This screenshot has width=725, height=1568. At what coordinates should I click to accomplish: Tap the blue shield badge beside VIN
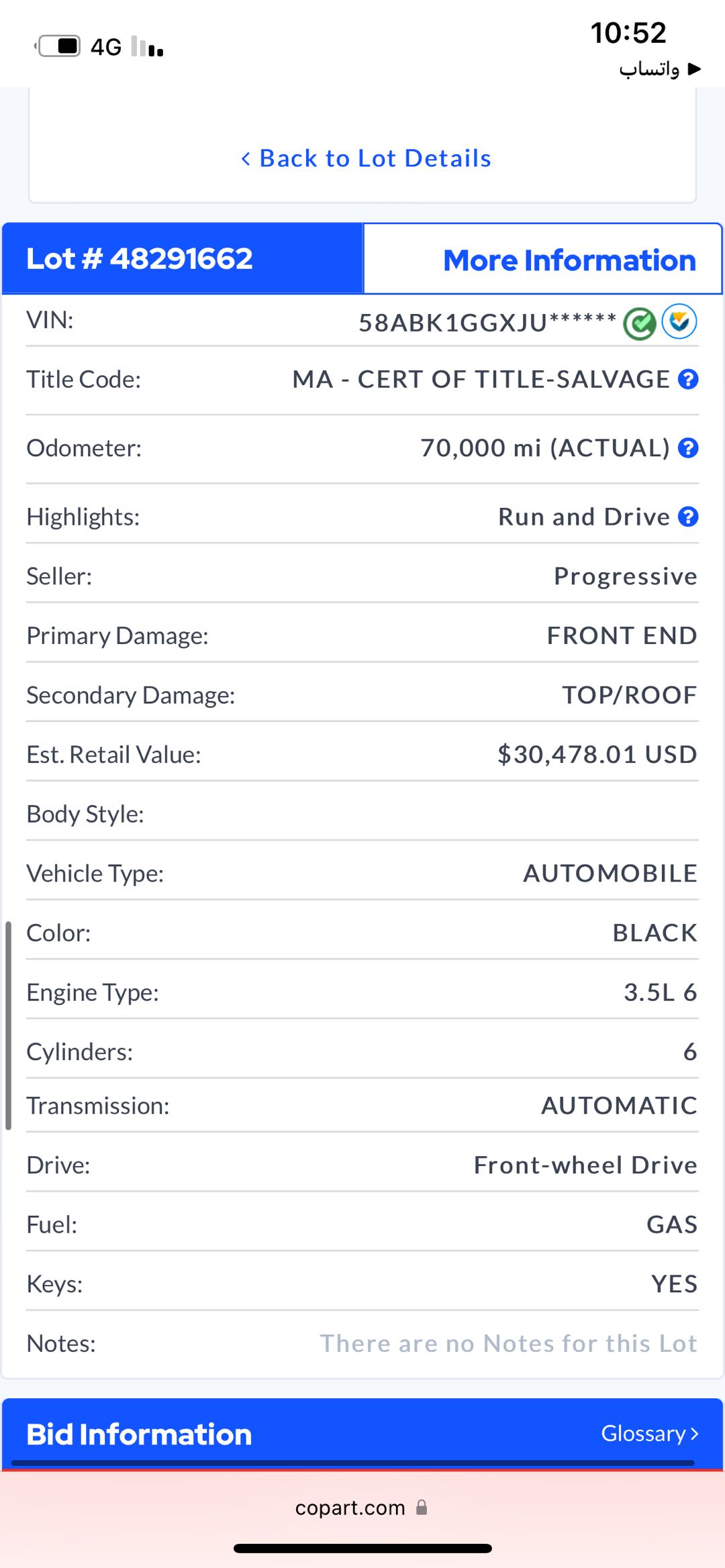tap(679, 322)
